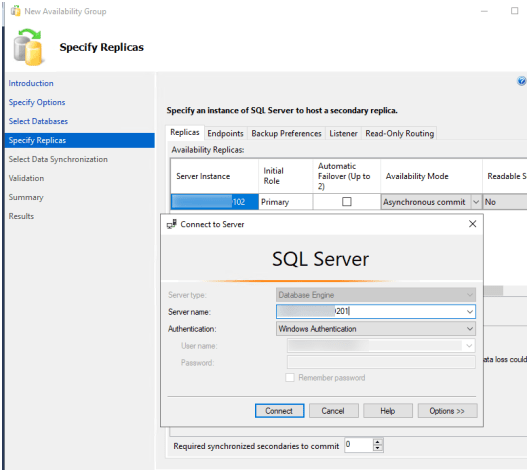Increase required synchronized secondaries value
Image resolution: width=529 pixels, height=472 pixels.
click(378, 442)
